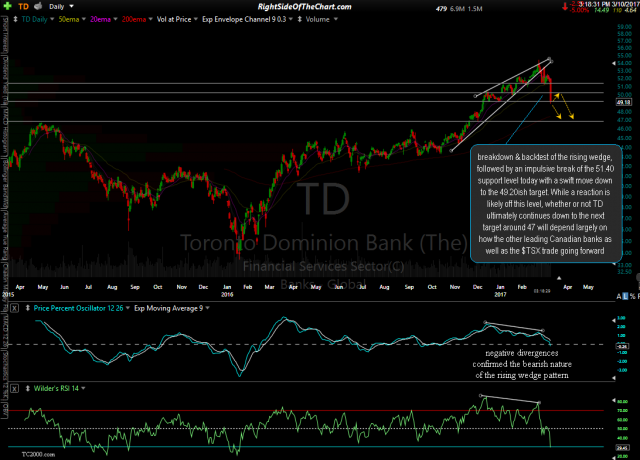The height and width of the screenshot is (460, 640).
Task: Toggle the A arithmetic scale button
Action: pyautogui.click(x=619, y=296)
